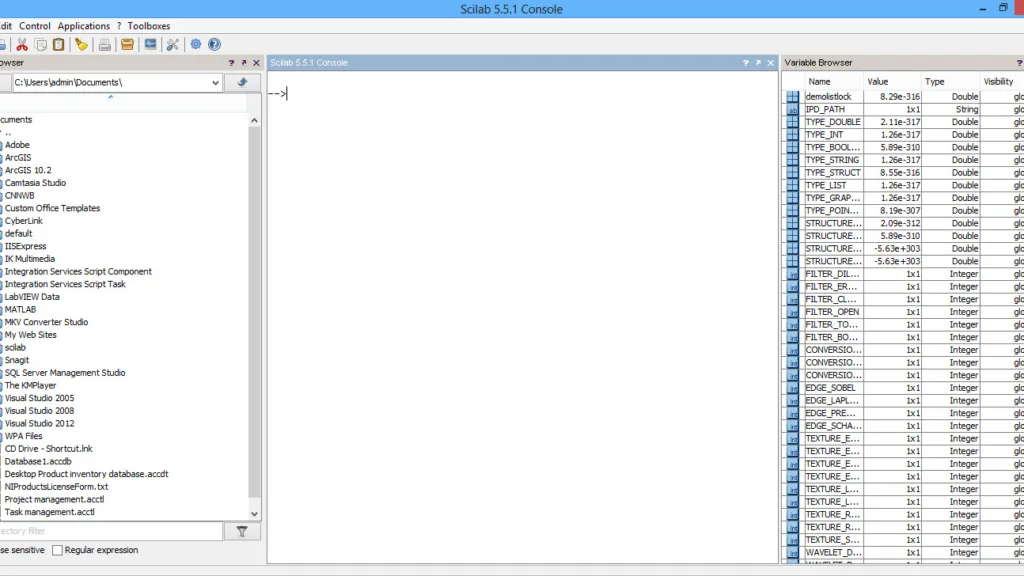Launch Xcos from the toolbar icon
Viewport: 1024px width, 576px height.
pos(150,44)
